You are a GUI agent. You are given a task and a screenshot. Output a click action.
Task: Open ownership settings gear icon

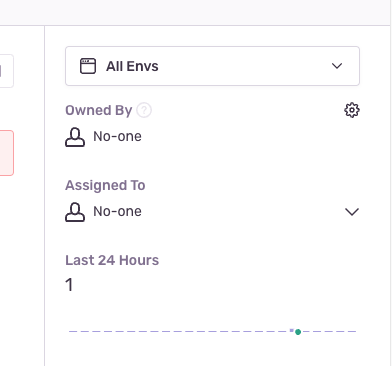coord(352,110)
